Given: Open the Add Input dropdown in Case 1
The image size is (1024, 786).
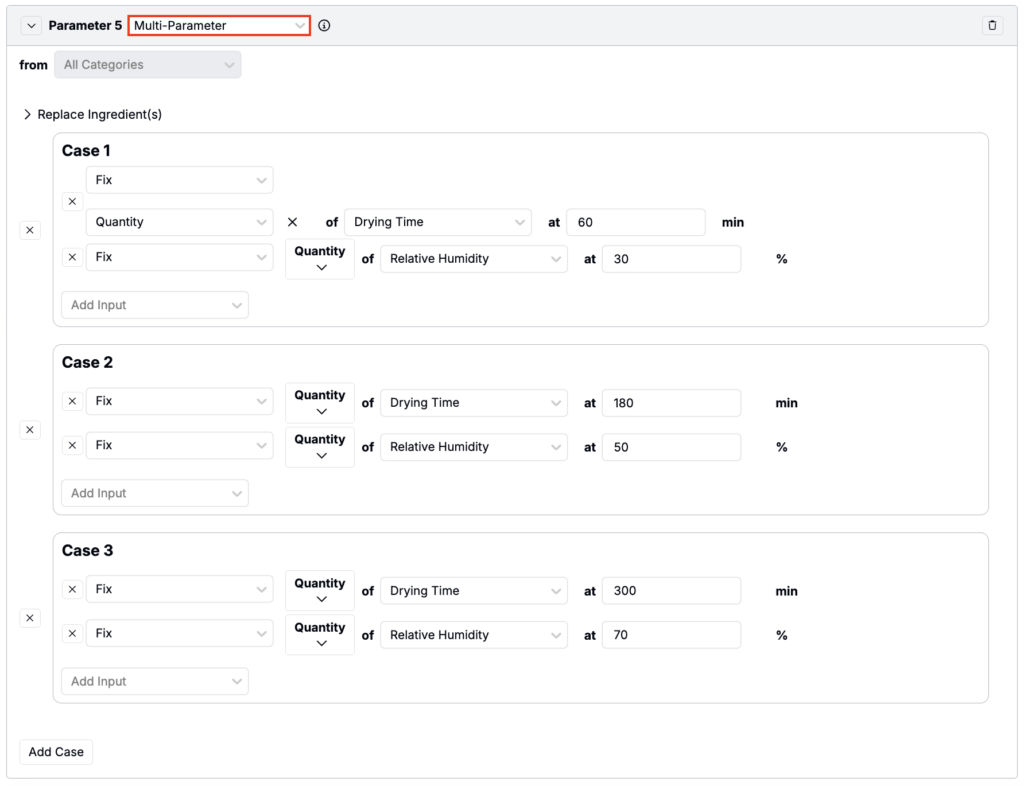Looking at the screenshot, I should [155, 305].
